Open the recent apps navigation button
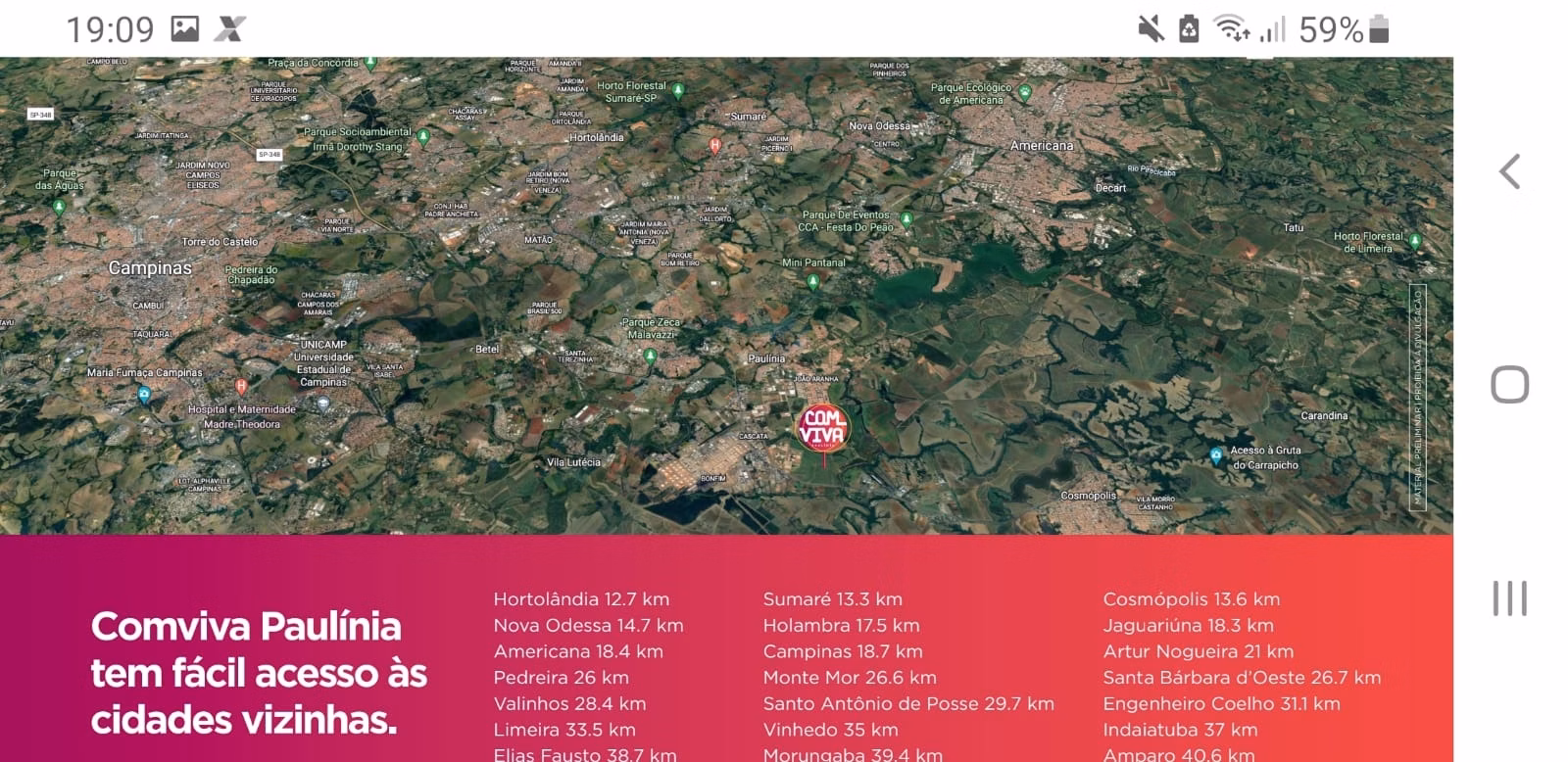 [x=1509, y=597]
